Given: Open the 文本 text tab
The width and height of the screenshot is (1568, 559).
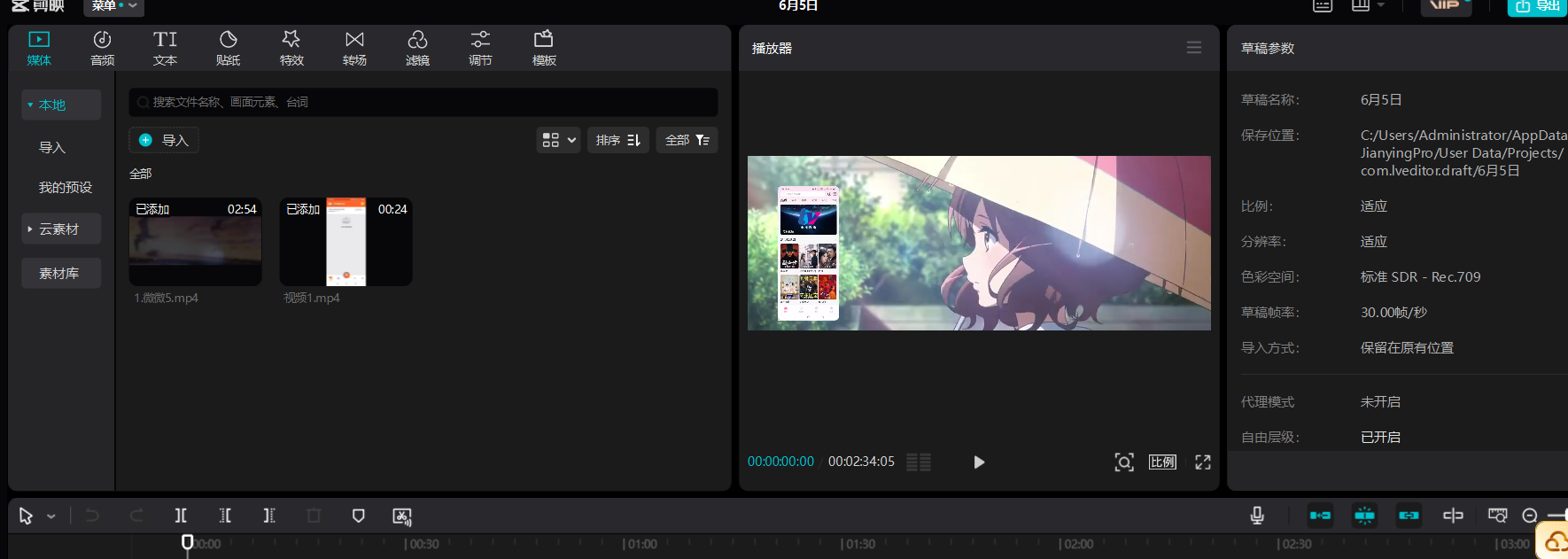Looking at the screenshot, I should click(x=165, y=48).
